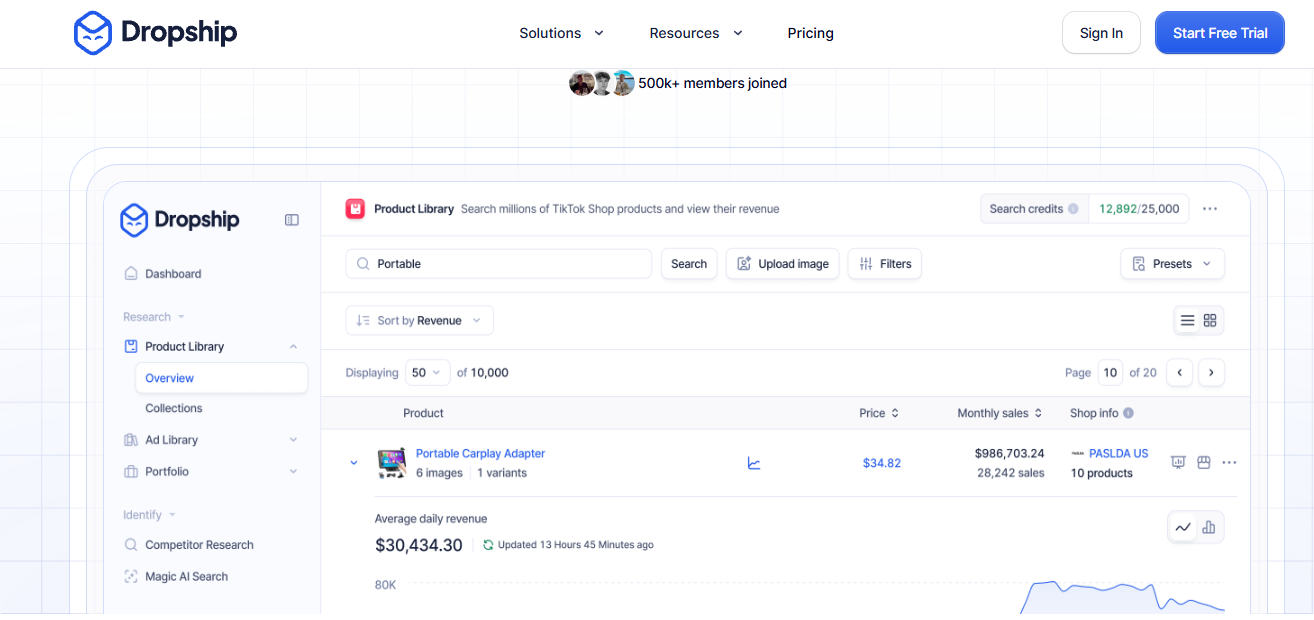The width and height of the screenshot is (1314, 620).
Task: Click the Shop info tooltip icon
Action: tap(1128, 413)
